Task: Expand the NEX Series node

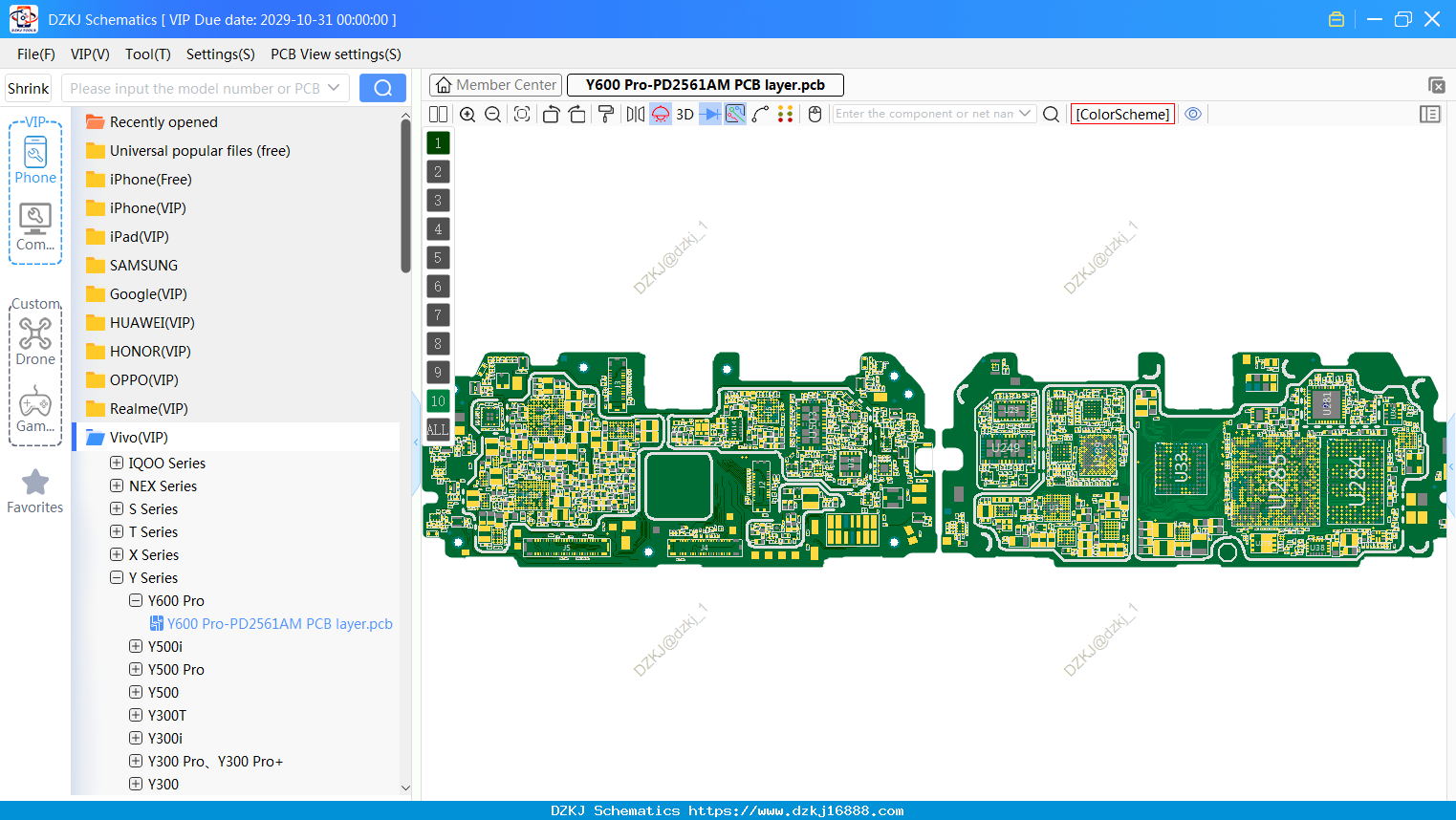Action: (x=117, y=486)
